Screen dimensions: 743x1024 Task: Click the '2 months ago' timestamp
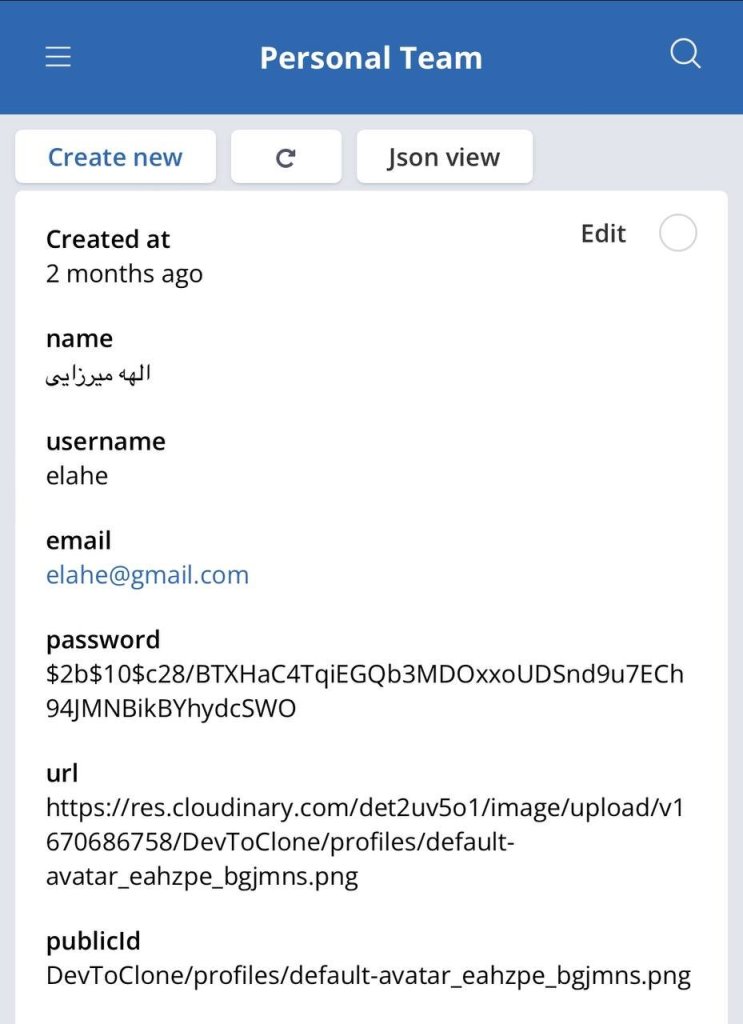pos(124,274)
